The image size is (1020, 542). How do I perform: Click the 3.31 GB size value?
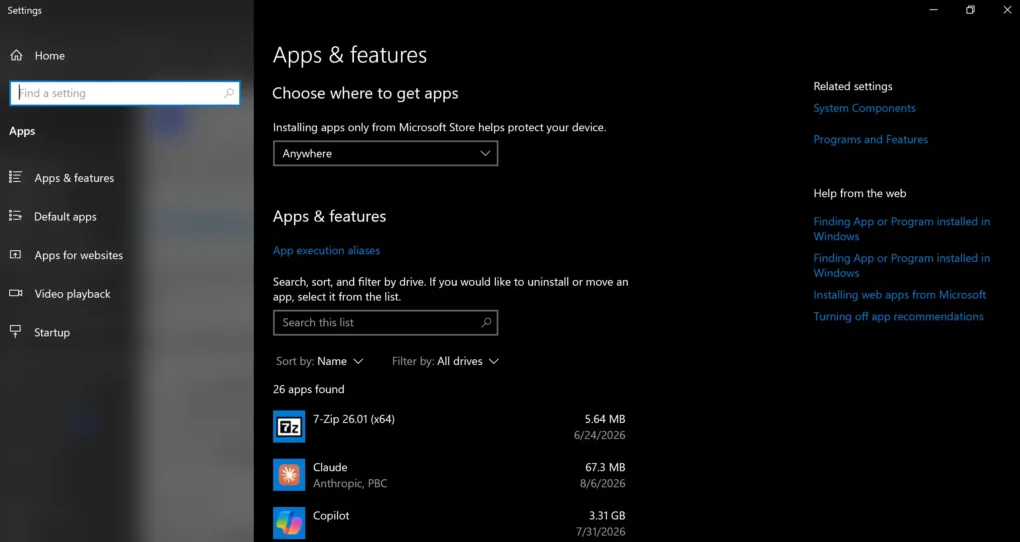(x=607, y=516)
